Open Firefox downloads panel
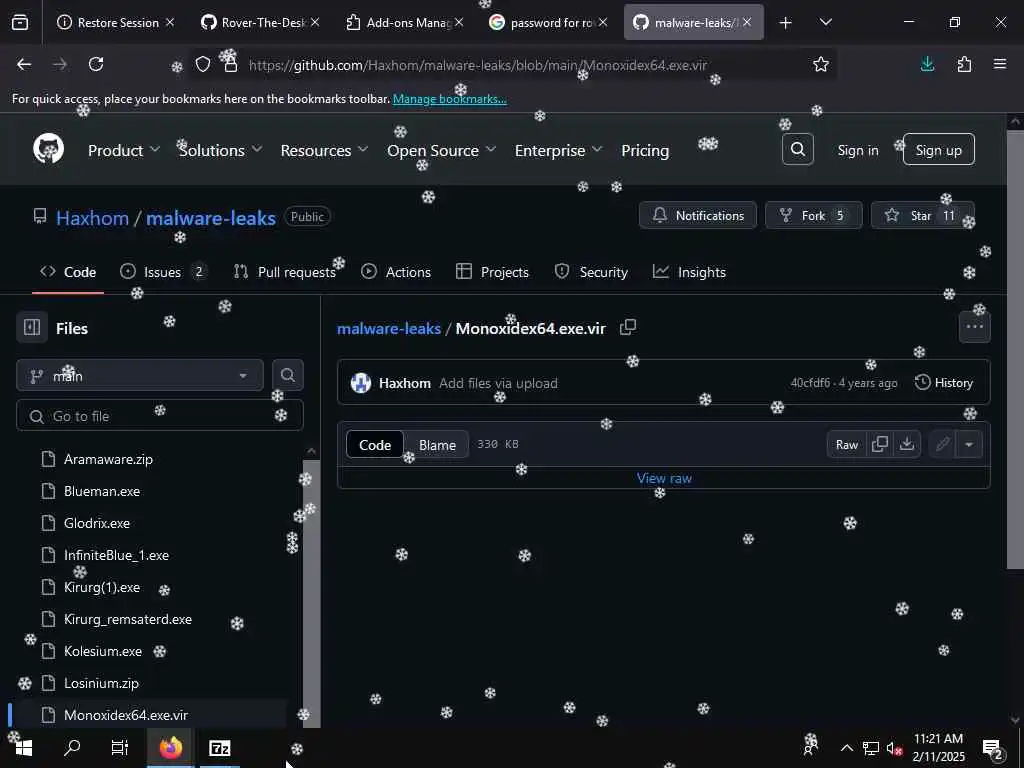 coord(927,64)
